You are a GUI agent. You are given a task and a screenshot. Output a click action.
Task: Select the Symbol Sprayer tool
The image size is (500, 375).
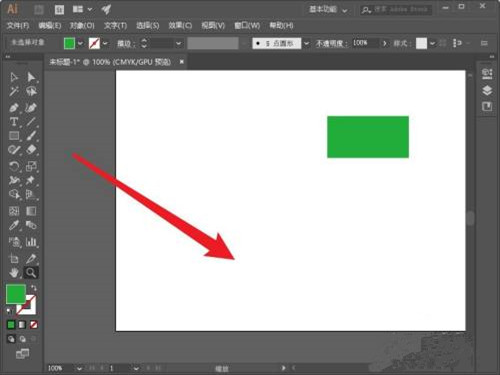click(14, 242)
